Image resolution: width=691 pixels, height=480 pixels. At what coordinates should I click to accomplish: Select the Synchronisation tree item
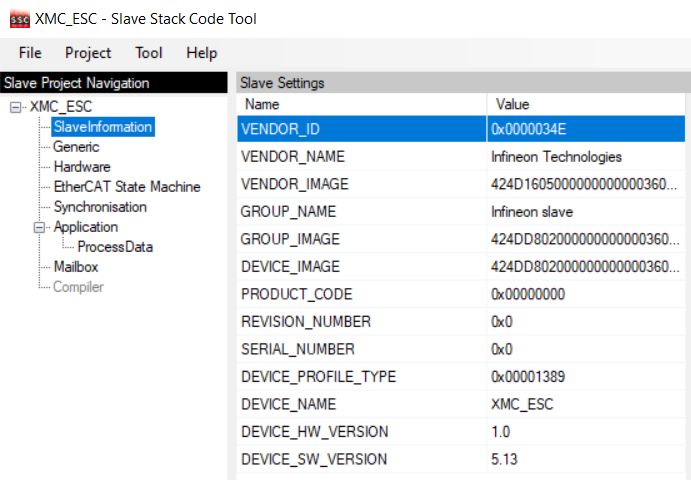coord(100,207)
